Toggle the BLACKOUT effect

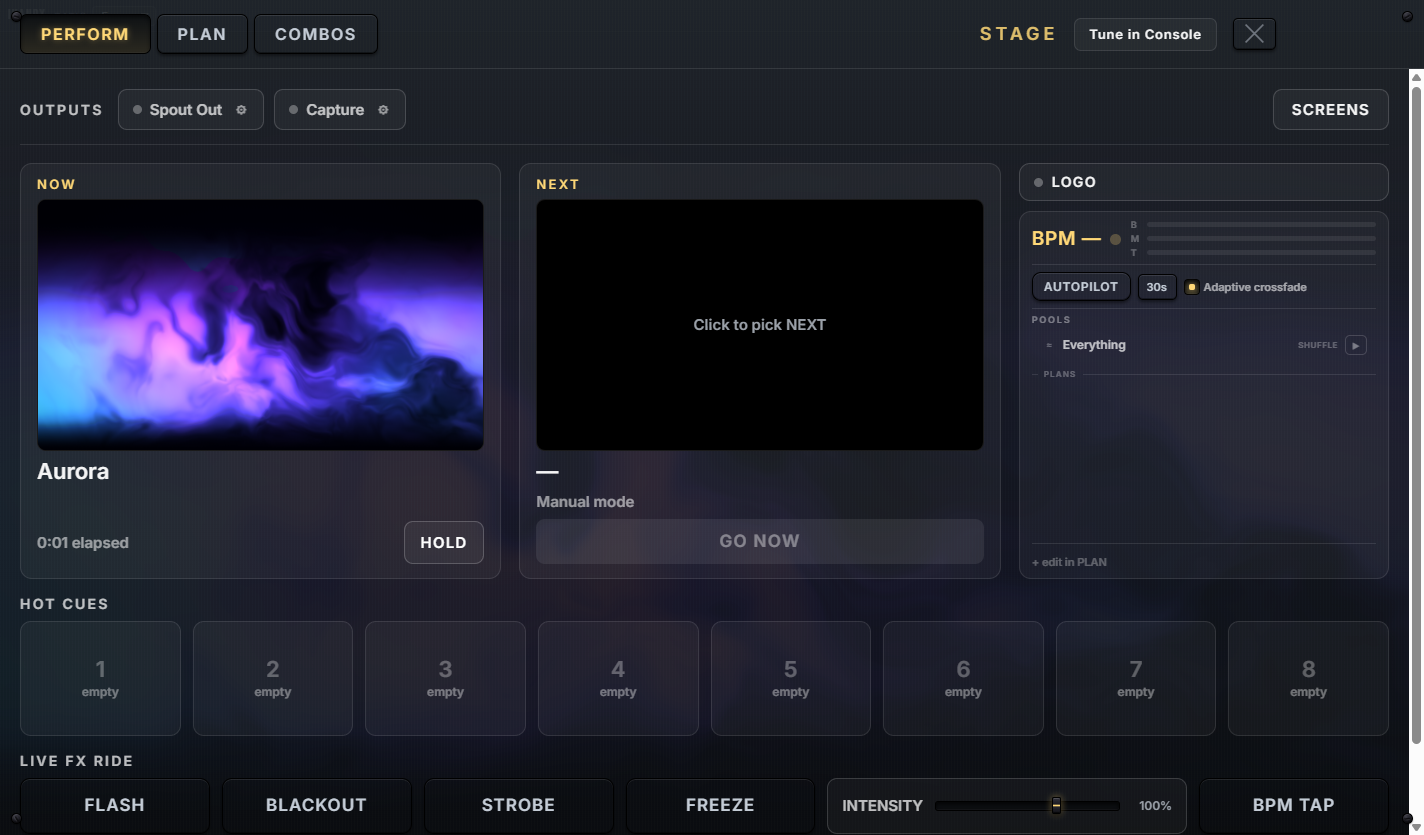[316, 805]
